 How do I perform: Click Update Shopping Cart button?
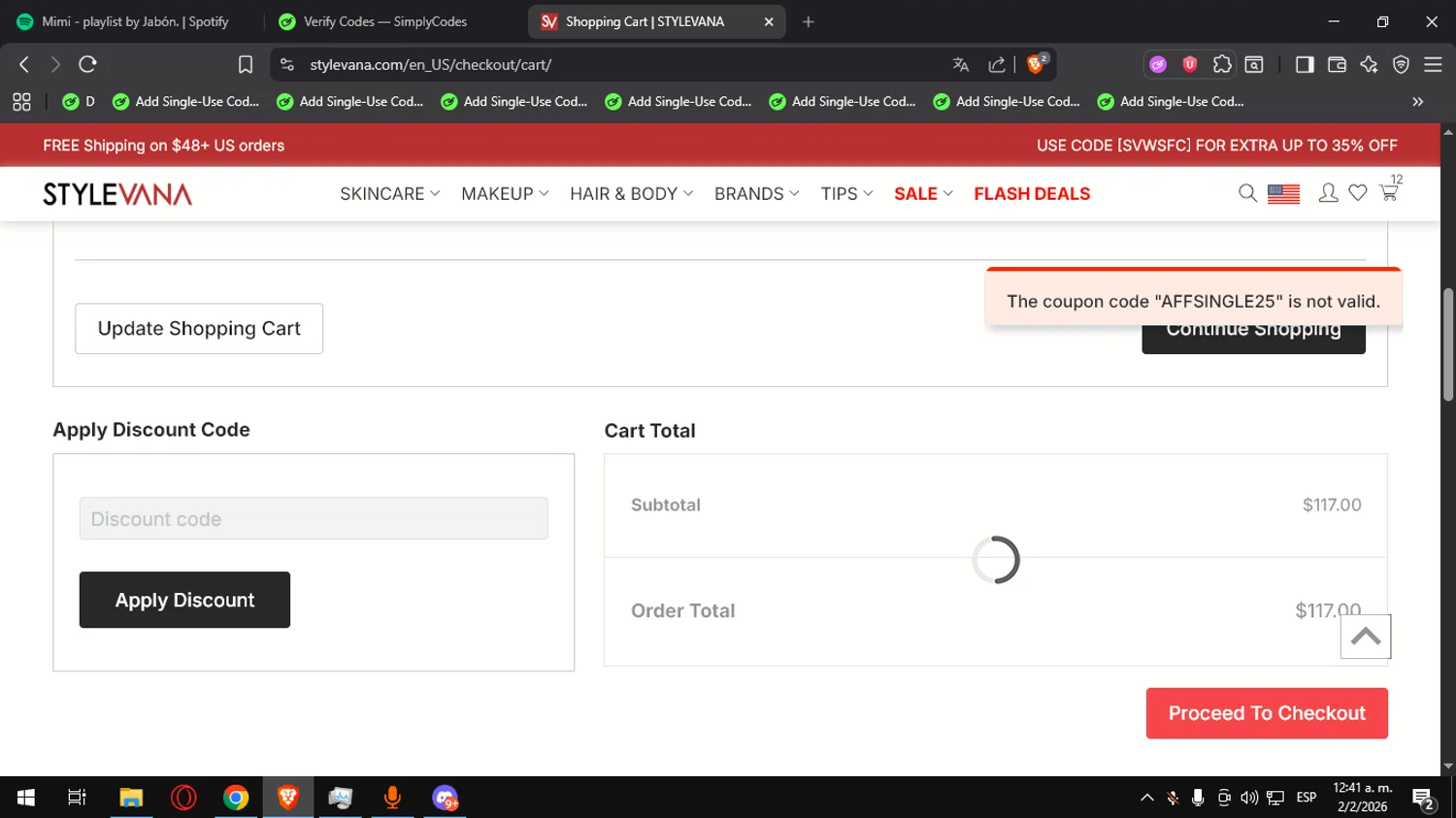pyautogui.click(x=199, y=329)
